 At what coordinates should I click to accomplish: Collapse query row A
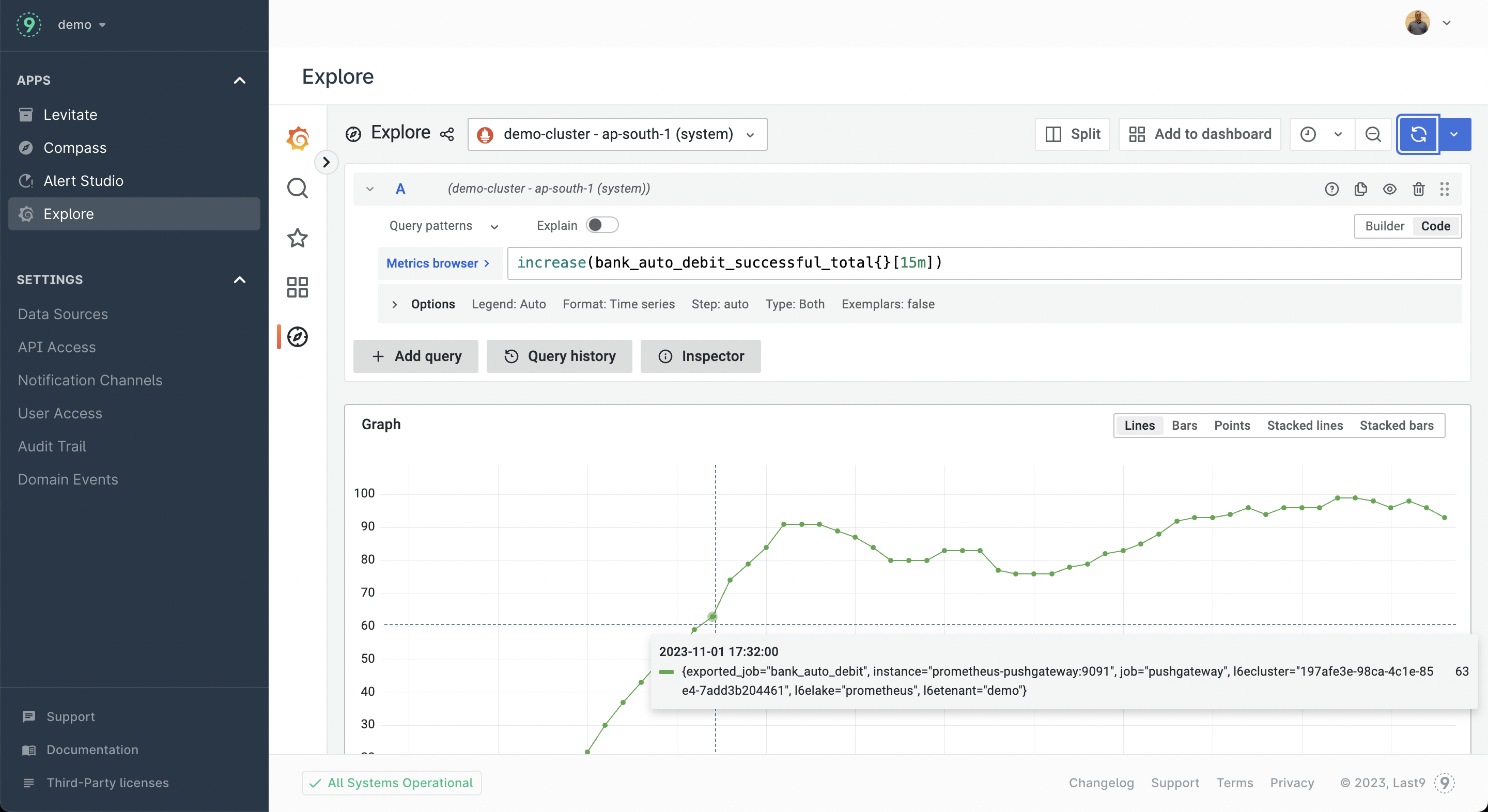click(370, 189)
